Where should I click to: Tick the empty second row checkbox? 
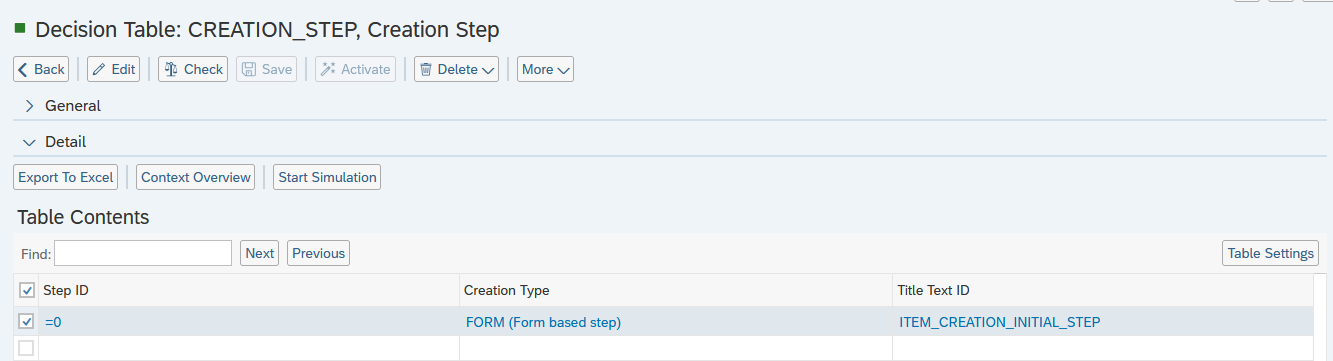[x=27, y=348]
